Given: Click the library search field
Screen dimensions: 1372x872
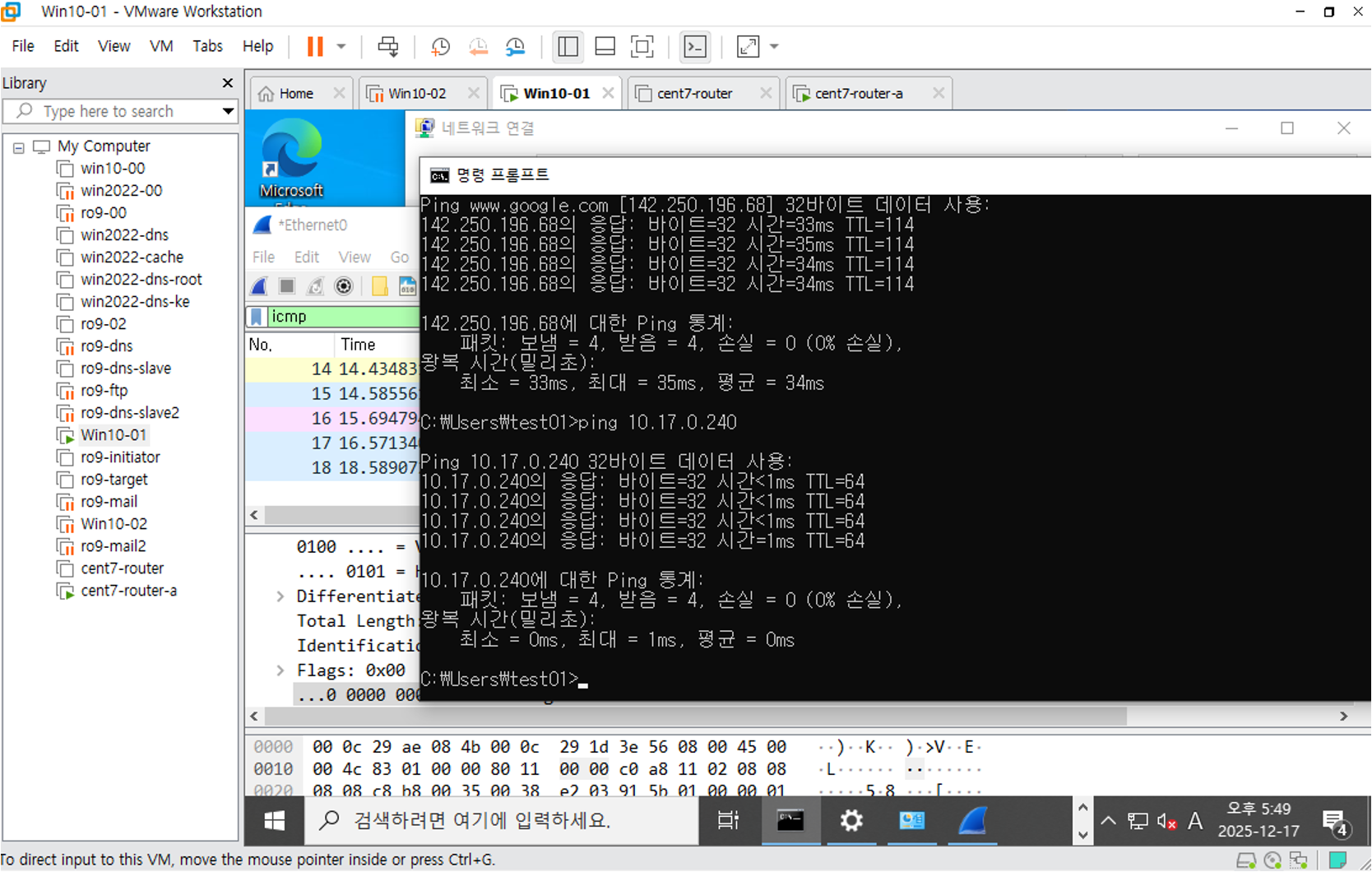Looking at the screenshot, I should 119,111.
